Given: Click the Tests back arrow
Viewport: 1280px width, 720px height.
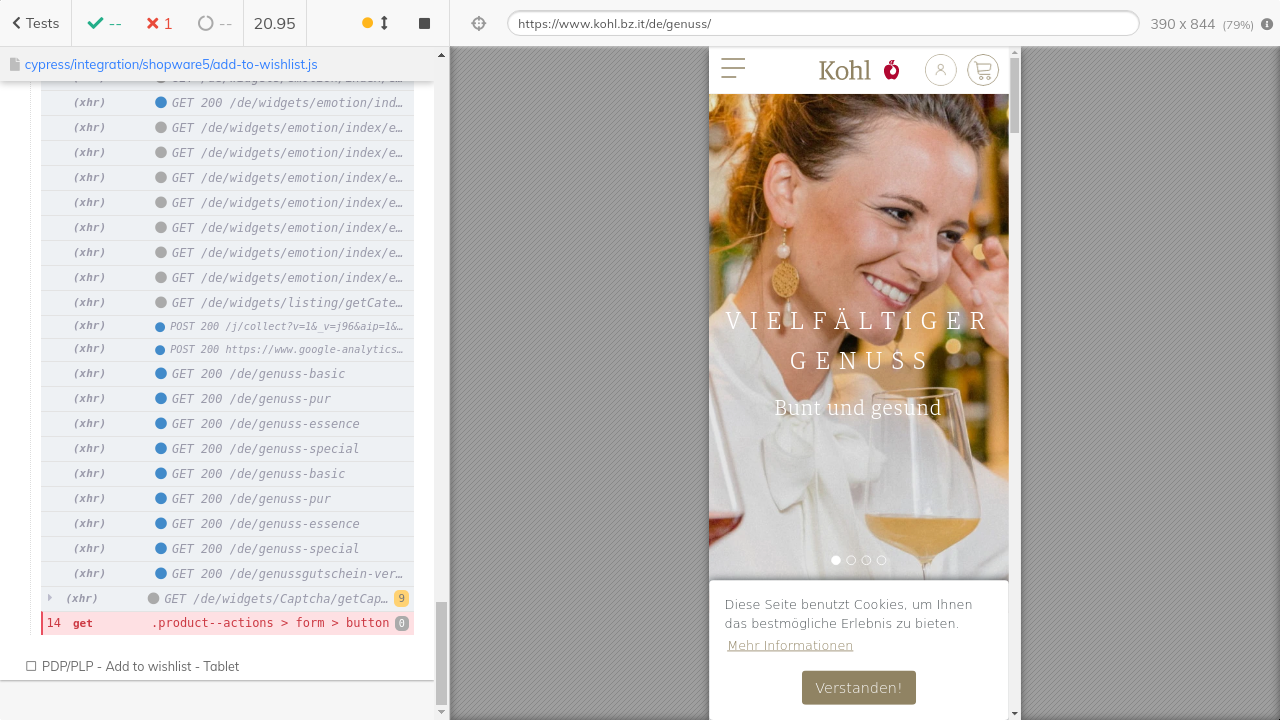Looking at the screenshot, I should click(35, 23).
